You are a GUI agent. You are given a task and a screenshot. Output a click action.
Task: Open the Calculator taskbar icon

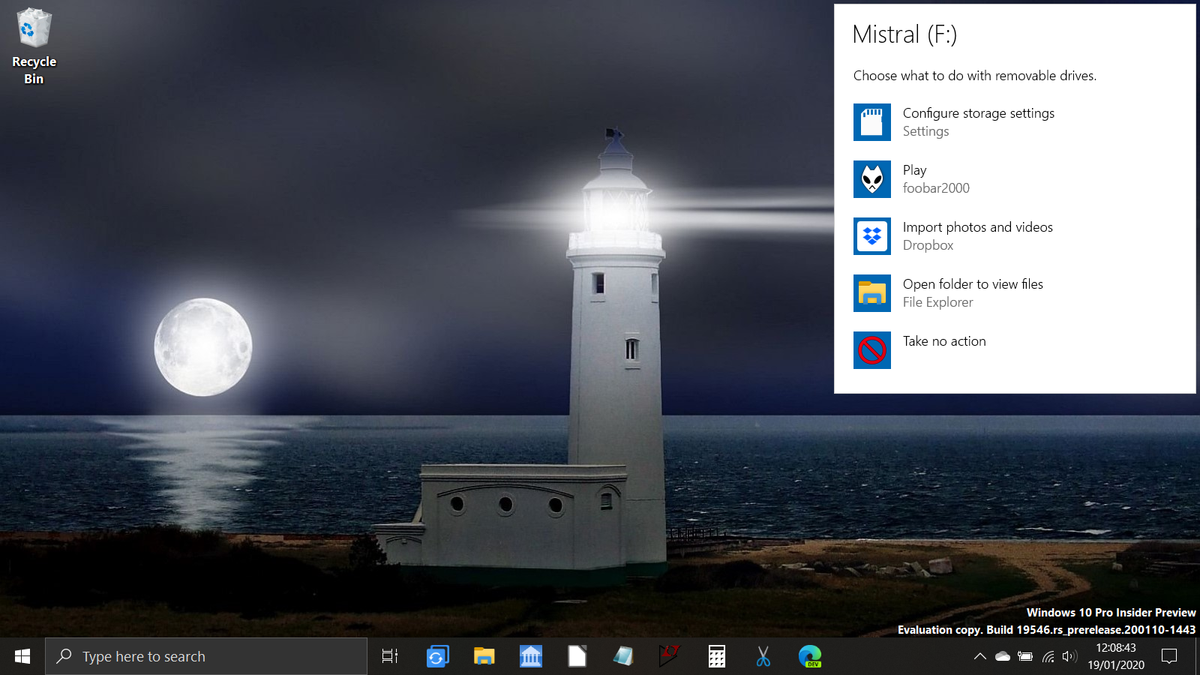click(x=716, y=656)
